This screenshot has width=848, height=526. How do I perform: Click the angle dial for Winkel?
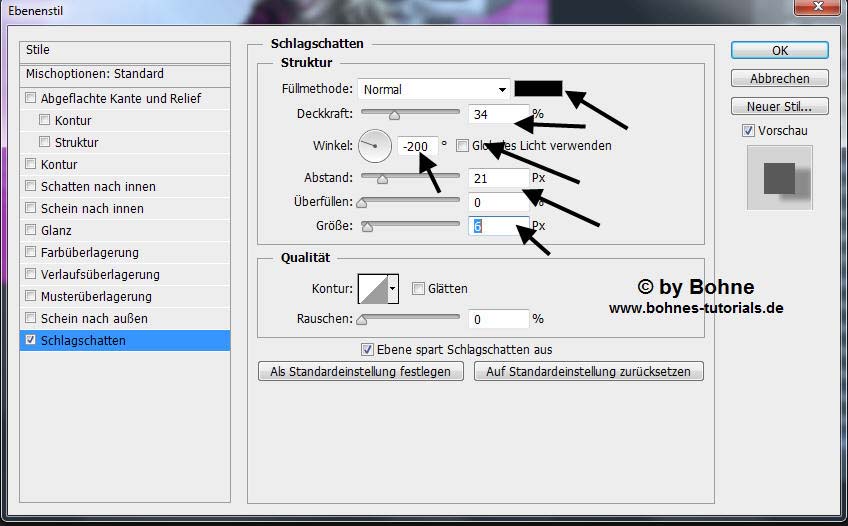(x=375, y=146)
